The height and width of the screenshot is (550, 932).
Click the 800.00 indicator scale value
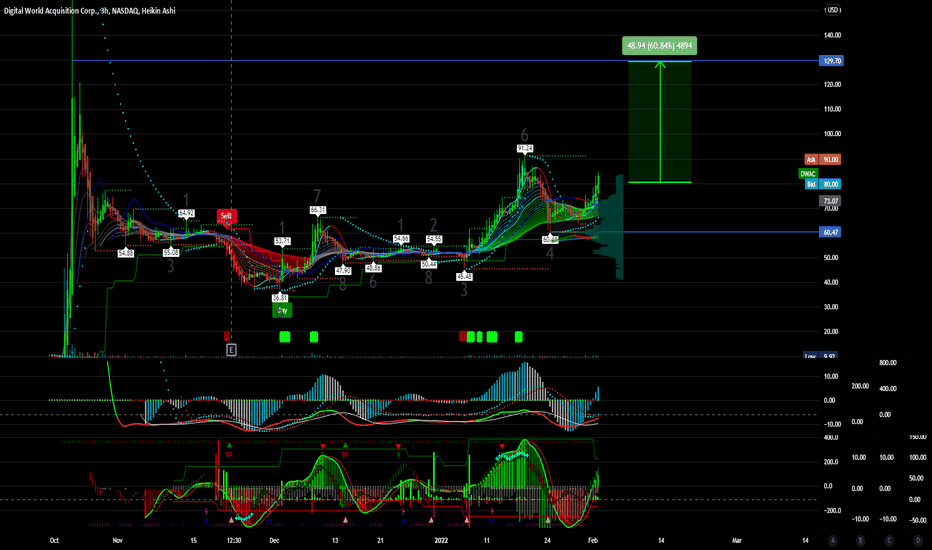click(x=888, y=363)
